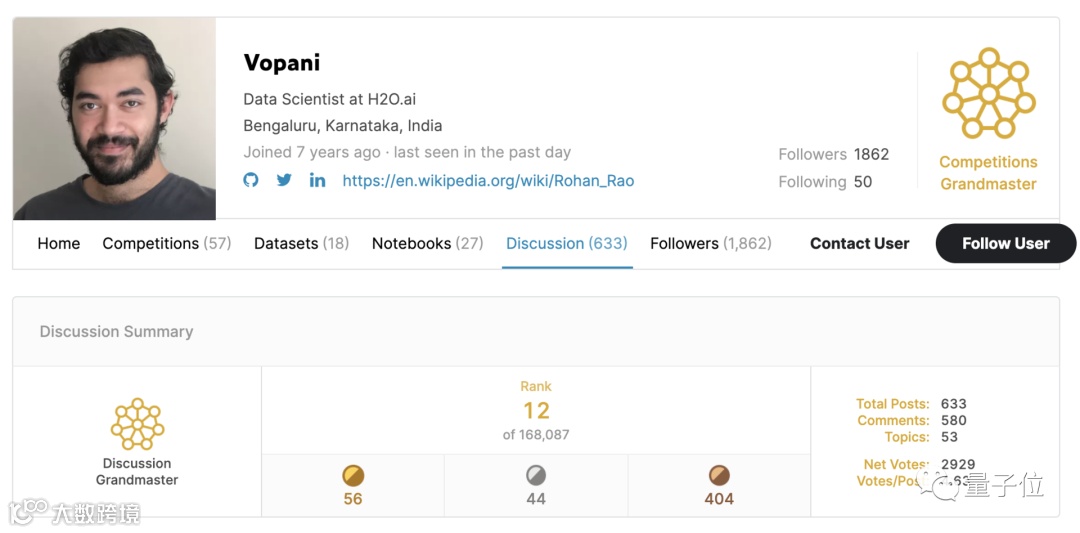Switch to the Home tab
This screenshot has width=1080, height=533.
click(x=59, y=243)
